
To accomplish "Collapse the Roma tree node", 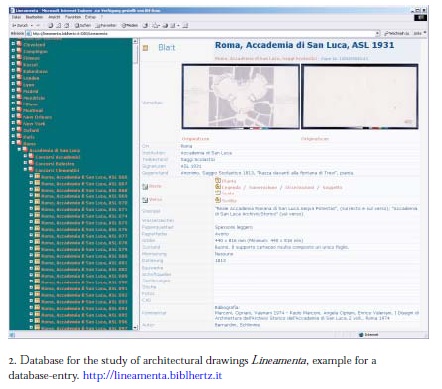I will coord(13,143).
